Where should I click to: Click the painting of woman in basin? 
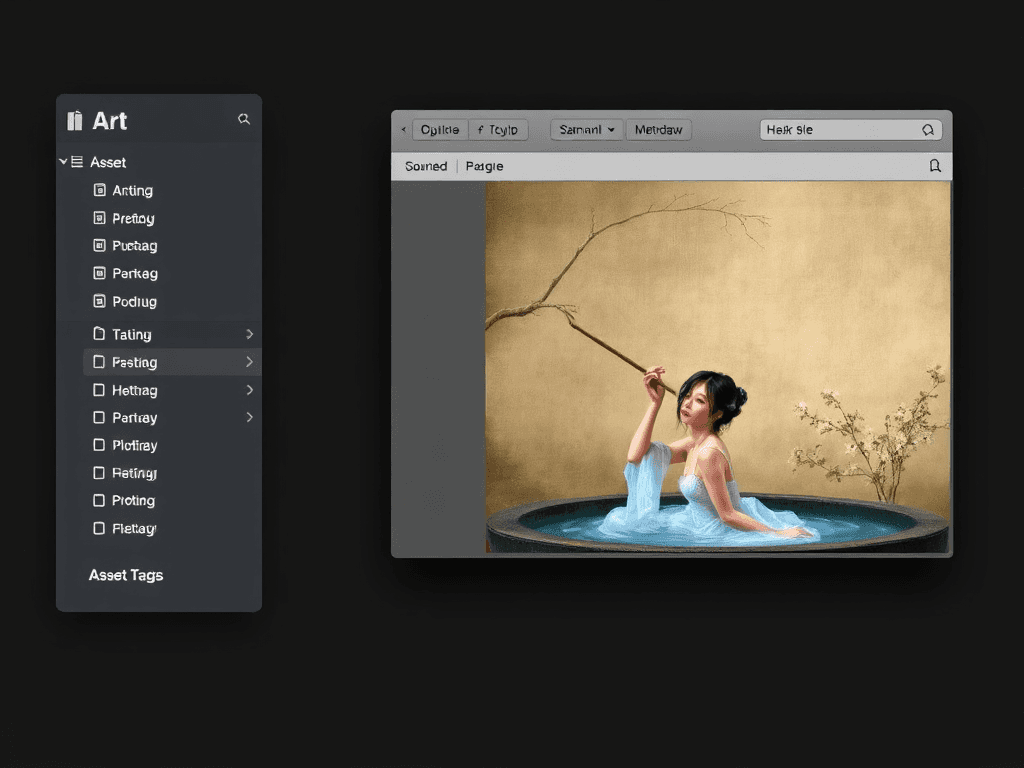click(717, 367)
